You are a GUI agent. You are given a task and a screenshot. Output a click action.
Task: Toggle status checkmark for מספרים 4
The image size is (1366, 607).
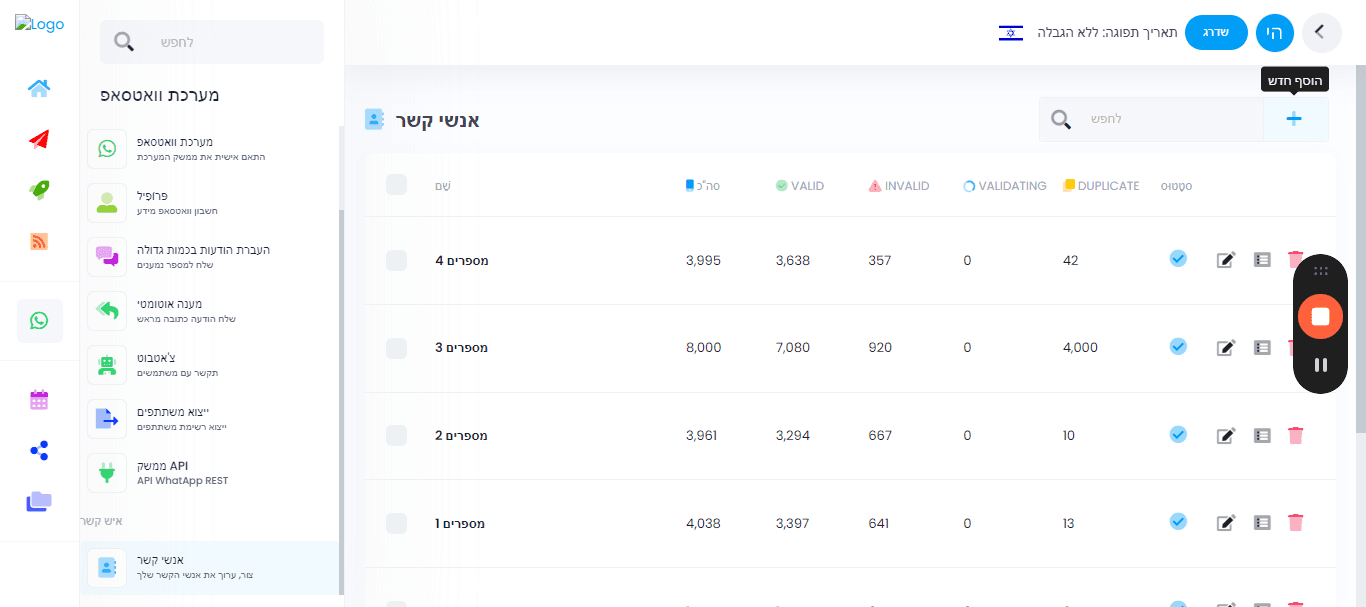(x=1178, y=259)
